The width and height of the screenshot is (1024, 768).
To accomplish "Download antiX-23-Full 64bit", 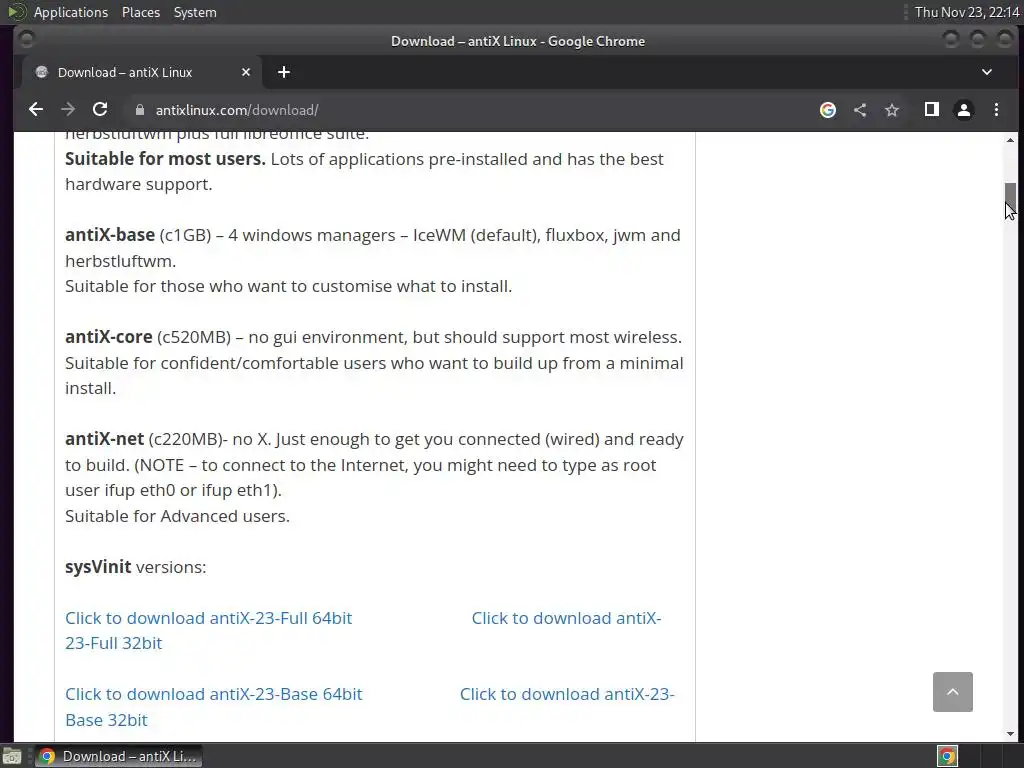I will click(x=208, y=618).
